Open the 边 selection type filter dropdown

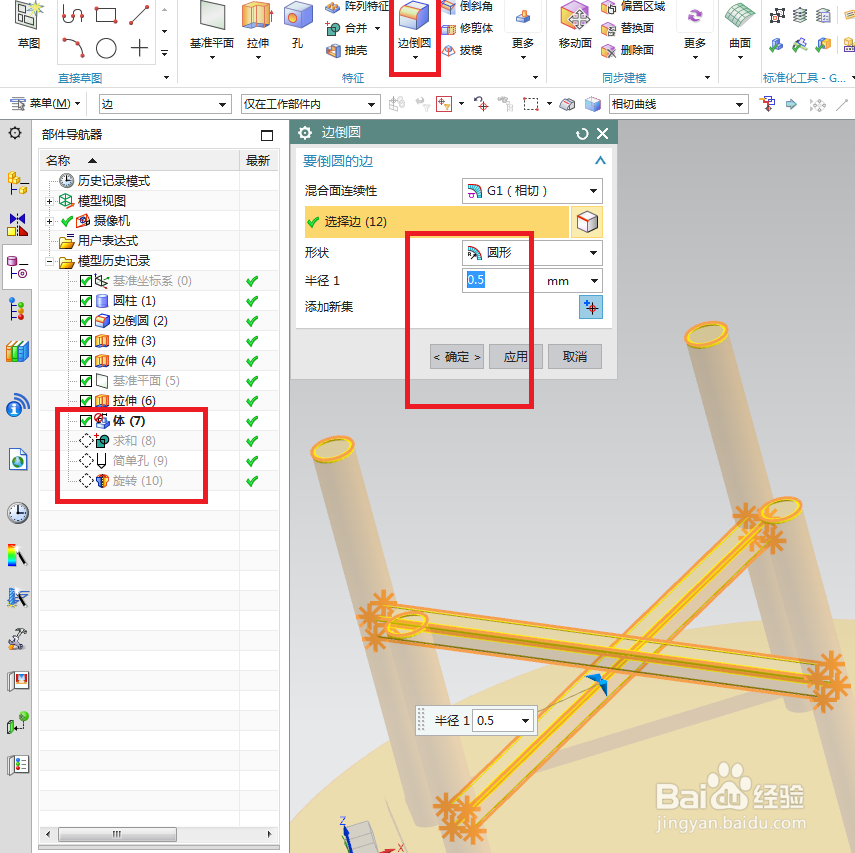(x=164, y=104)
